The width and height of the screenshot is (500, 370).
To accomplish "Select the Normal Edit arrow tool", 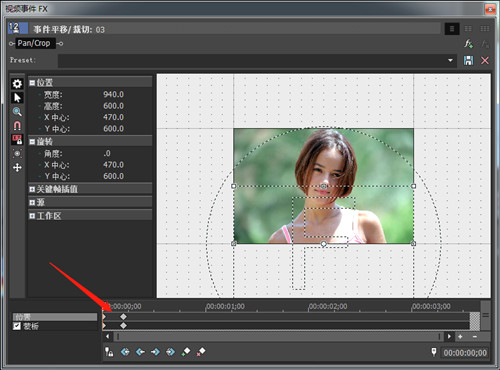I will click(x=17, y=98).
